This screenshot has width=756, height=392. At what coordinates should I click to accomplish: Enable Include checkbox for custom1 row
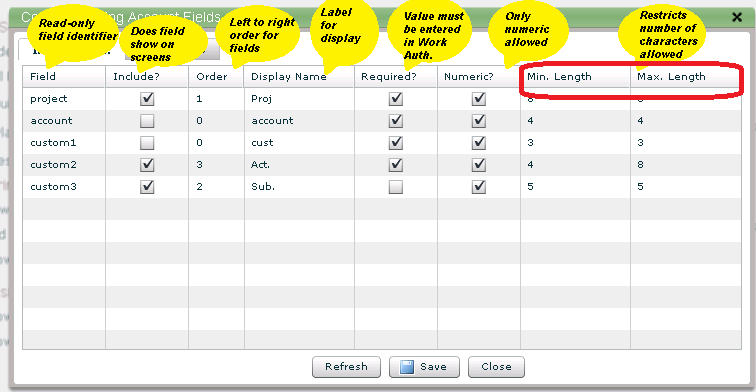click(x=147, y=143)
